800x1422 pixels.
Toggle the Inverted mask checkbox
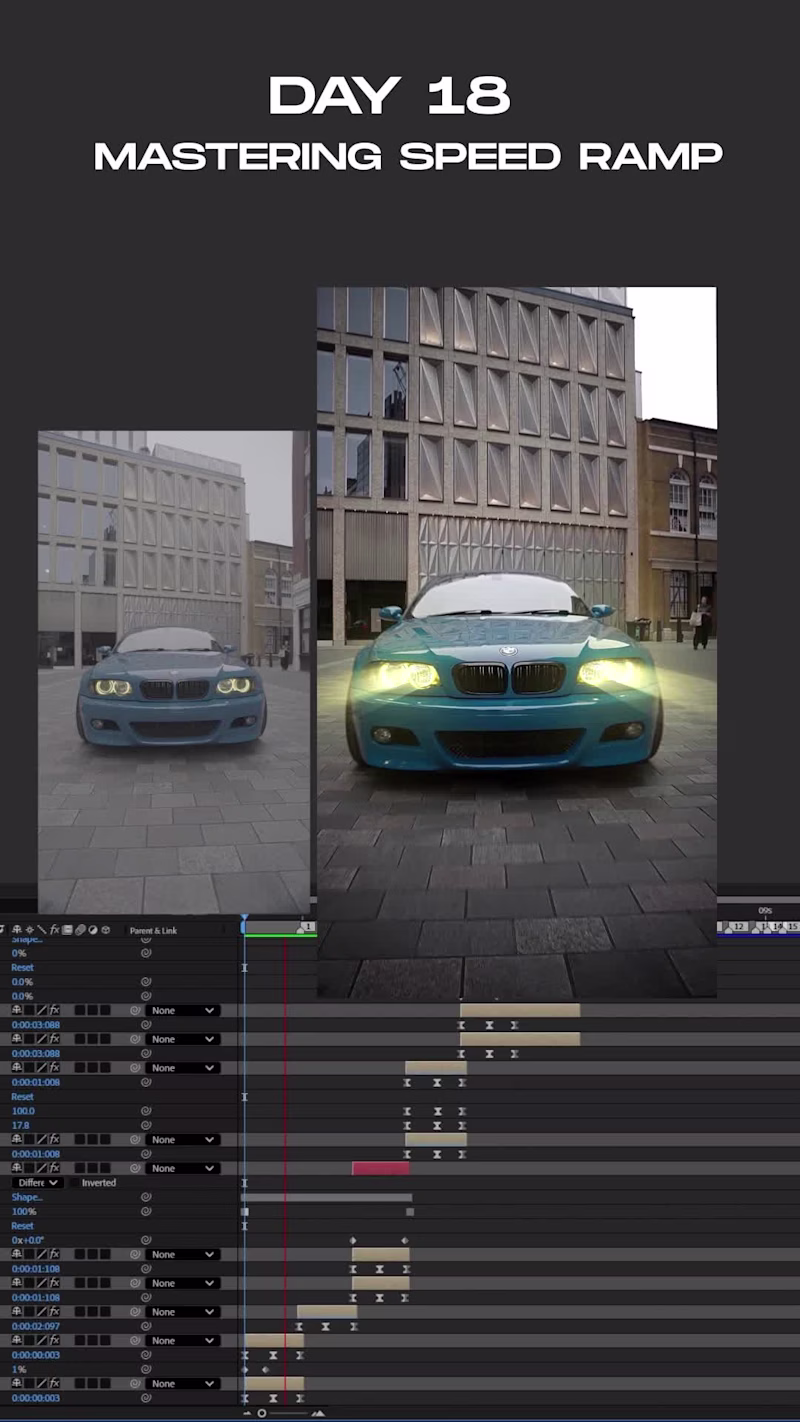pyautogui.click(x=73, y=1183)
